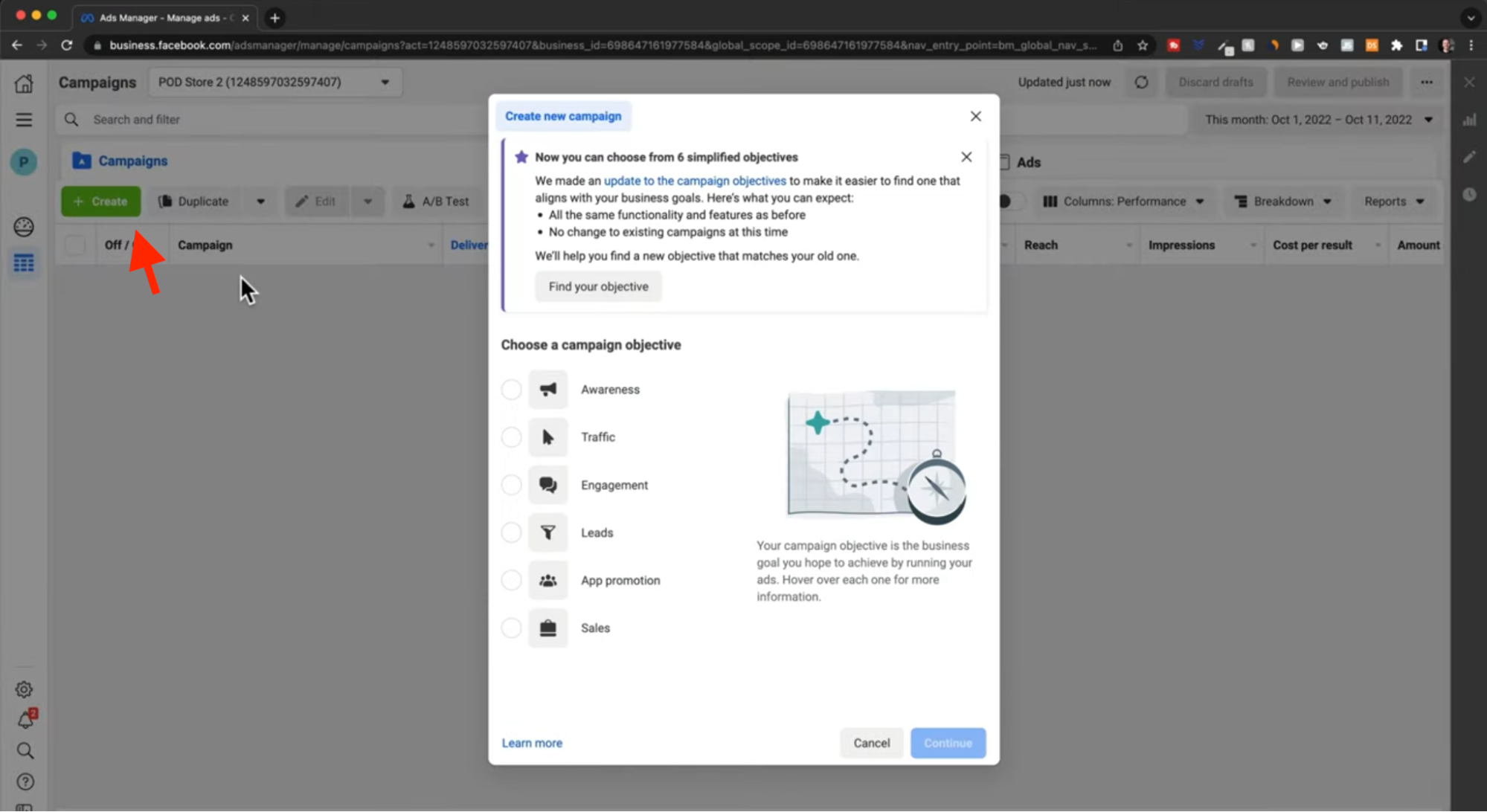Viewport: 1487px width, 812px height.
Task: Refresh campaign data with circular arrow icon
Action: (1141, 82)
